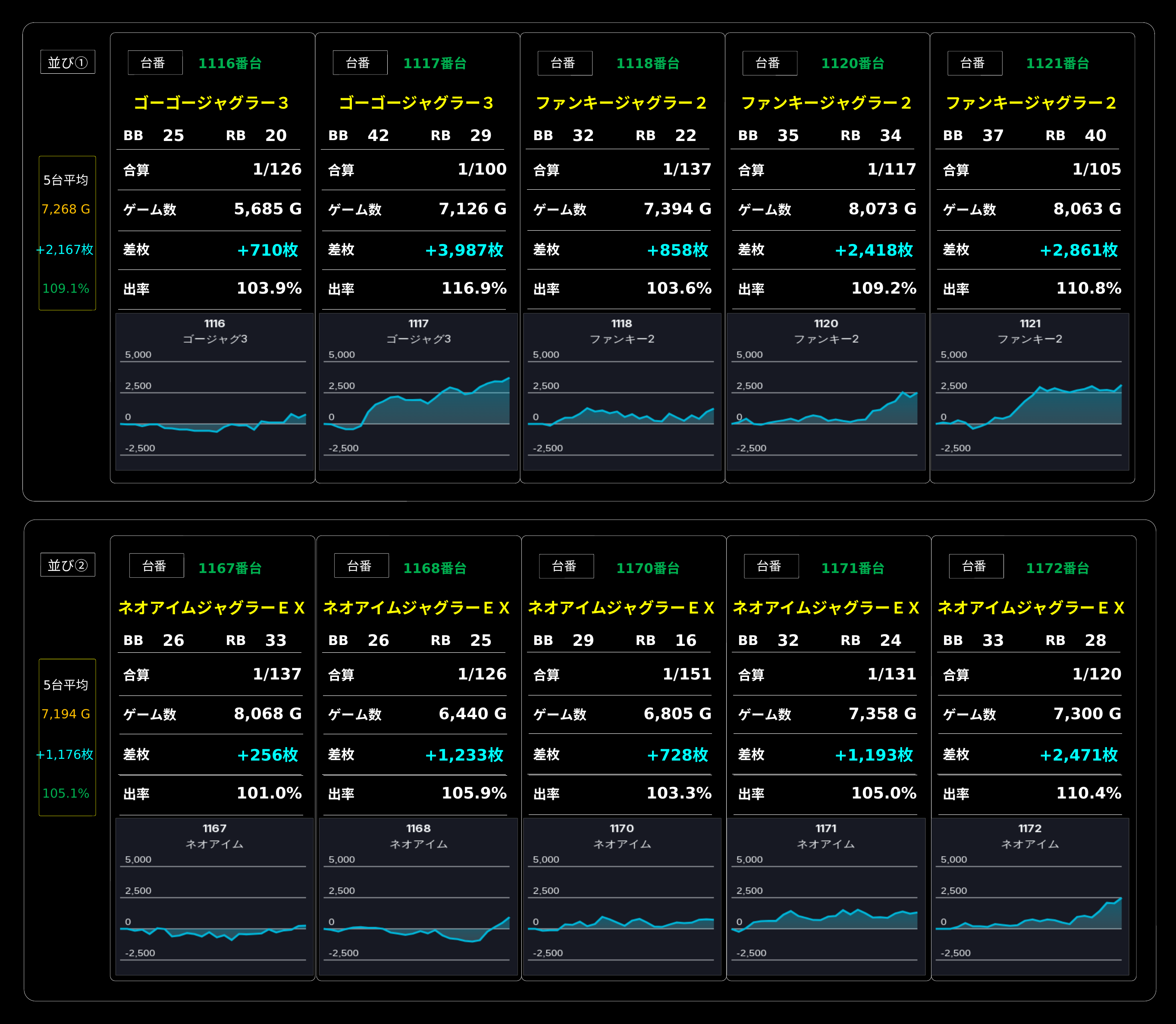Click the 1116番台 machine number

click(x=230, y=63)
